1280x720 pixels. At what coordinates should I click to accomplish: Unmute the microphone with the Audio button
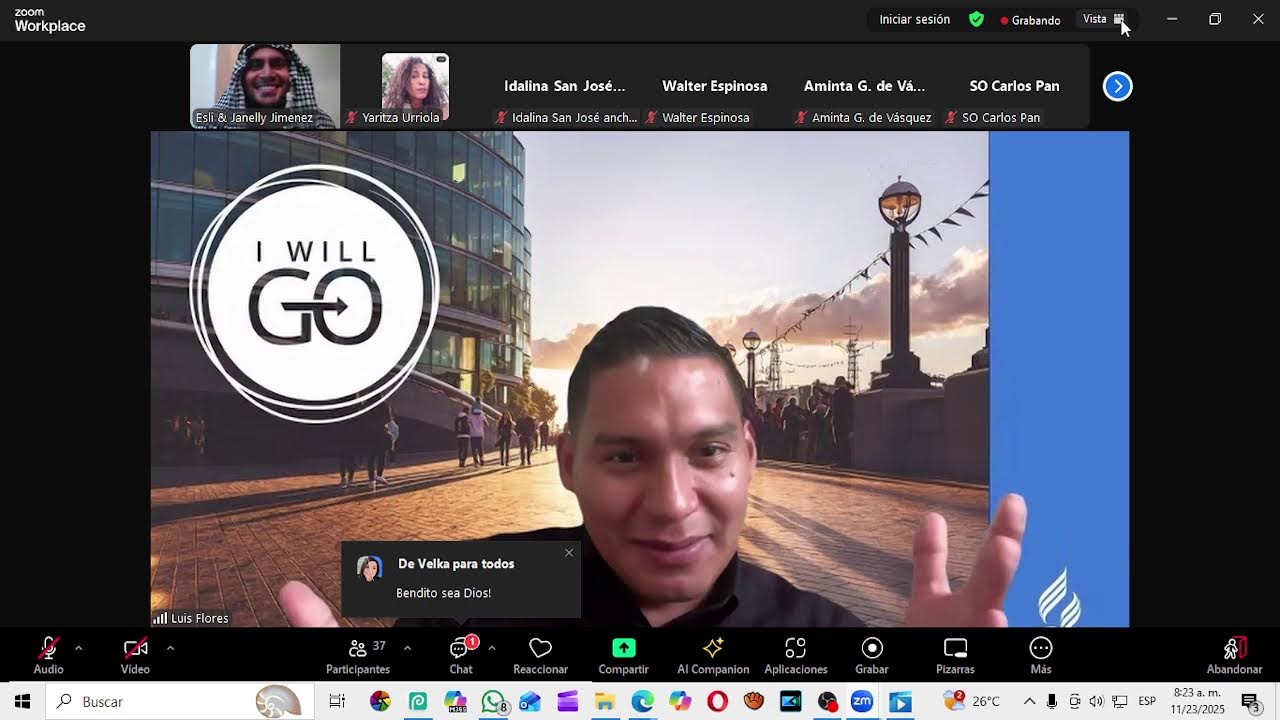(48, 656)
